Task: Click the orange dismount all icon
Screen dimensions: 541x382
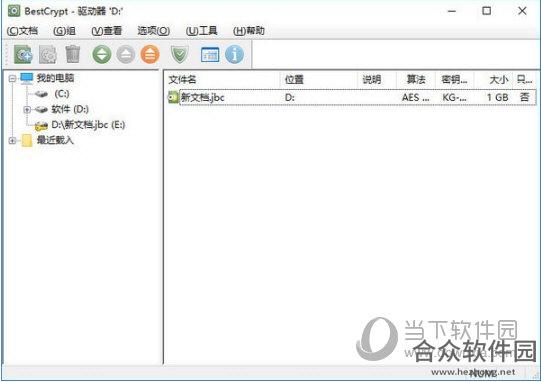Action: pyautogui.click(x=150, y=55)
